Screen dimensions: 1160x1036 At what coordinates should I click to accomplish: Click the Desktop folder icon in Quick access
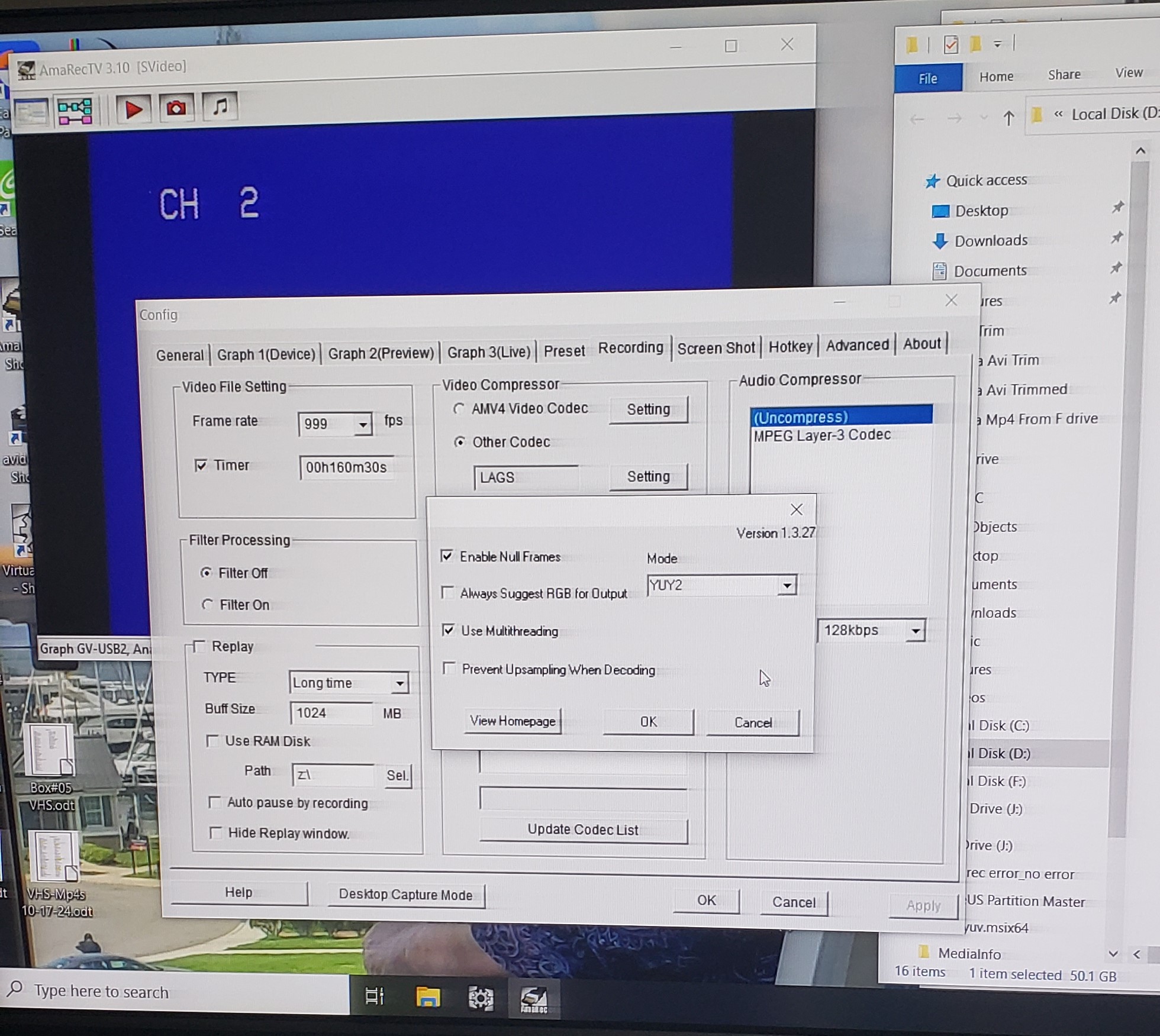940,211
